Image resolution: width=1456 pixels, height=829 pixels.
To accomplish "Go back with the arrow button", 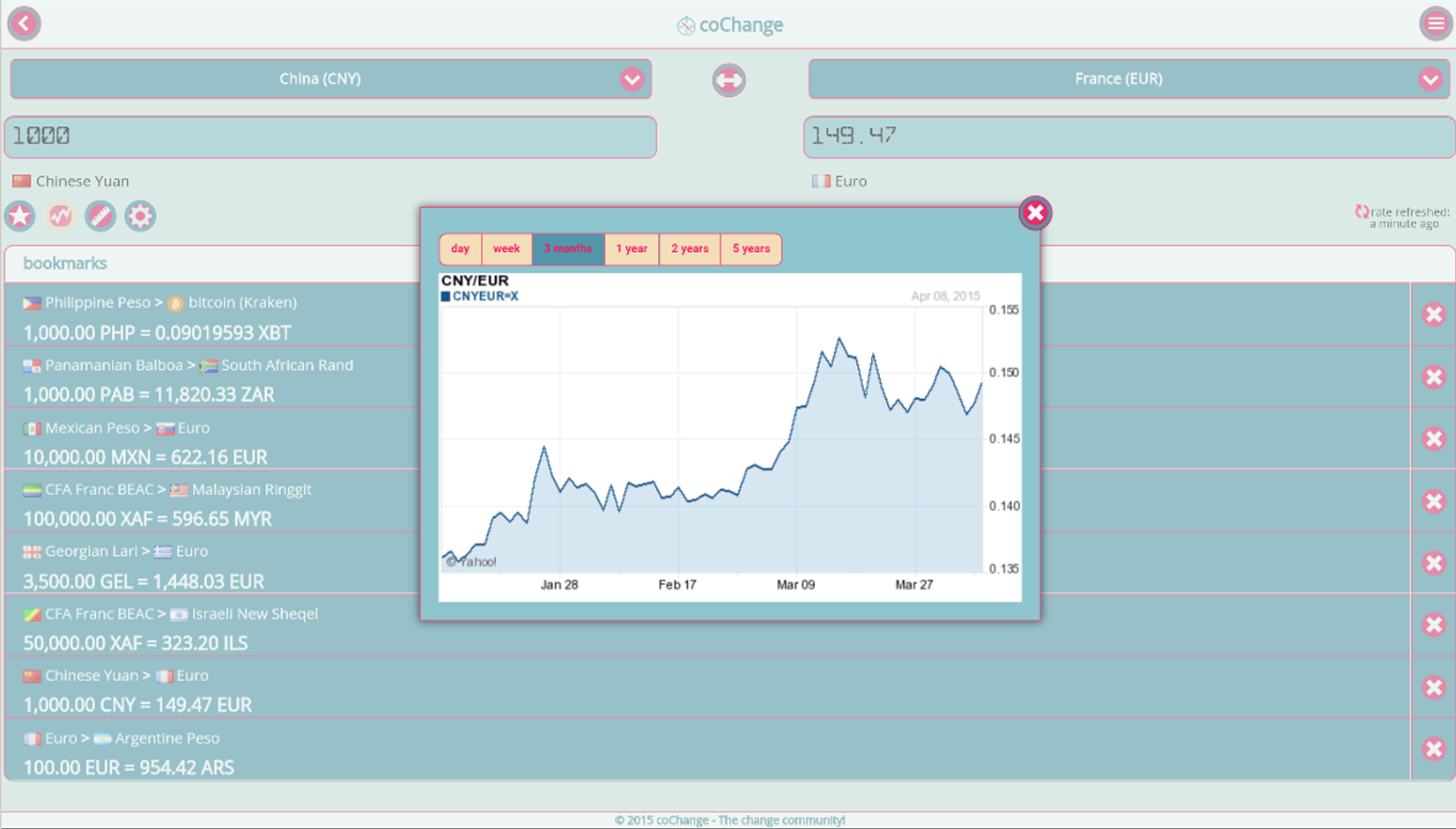I will 24,23.
